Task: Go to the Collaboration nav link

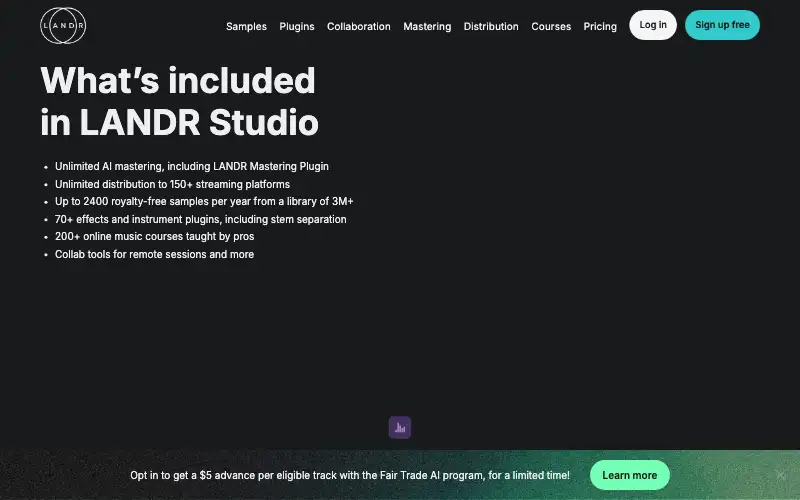Action: coord(359,27)
